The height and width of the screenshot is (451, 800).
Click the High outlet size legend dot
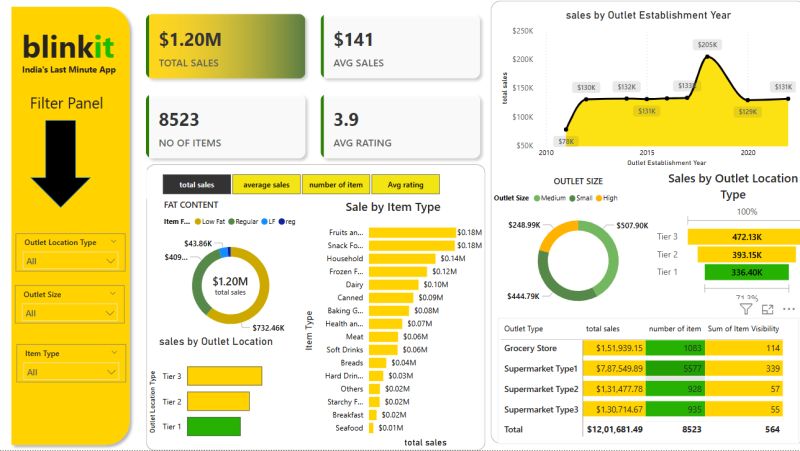pyautogui.click(x=598, y=198)
